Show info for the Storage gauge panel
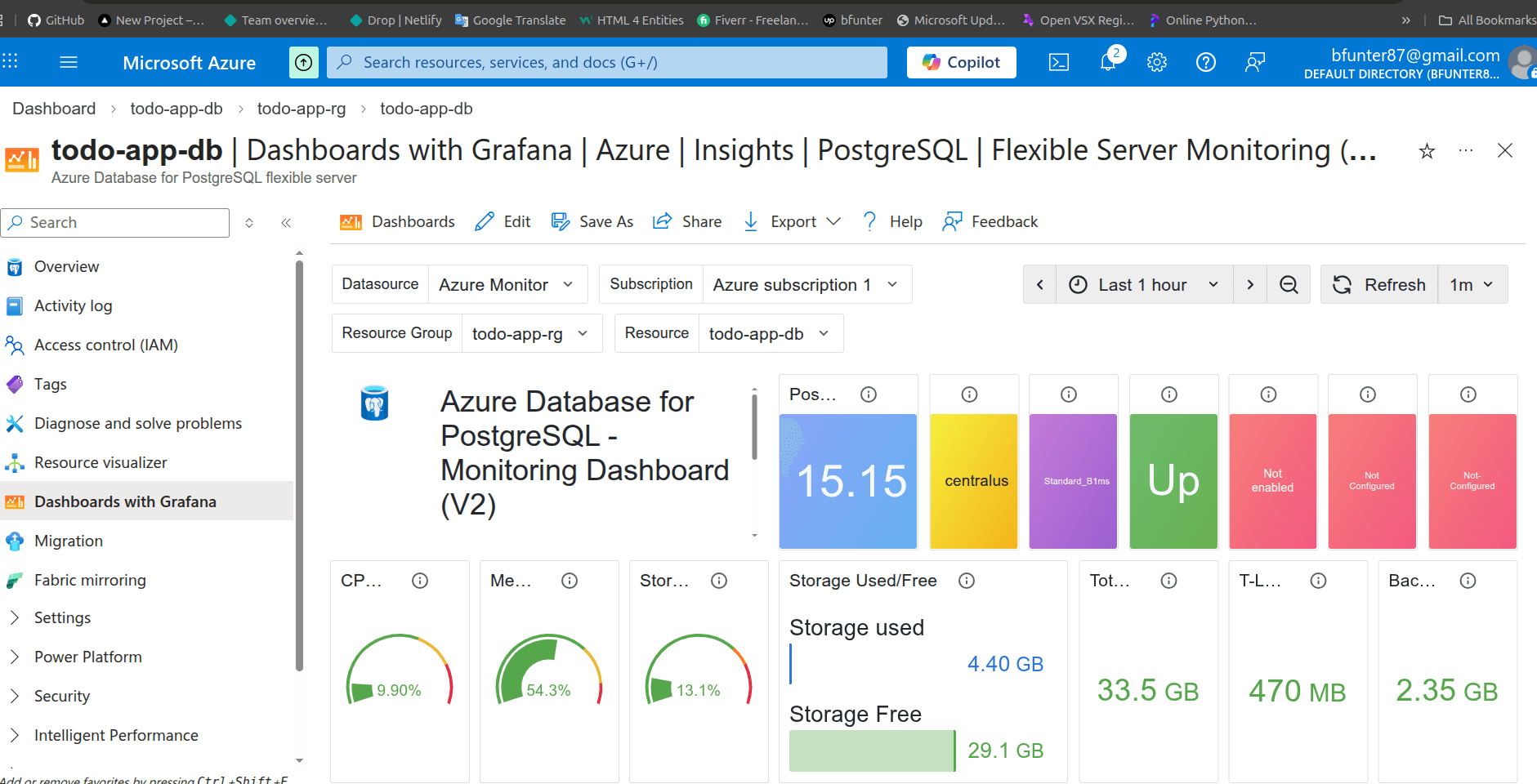Image resolution: width=1537 pixels, height=784 pixels. tap(719, 581)
